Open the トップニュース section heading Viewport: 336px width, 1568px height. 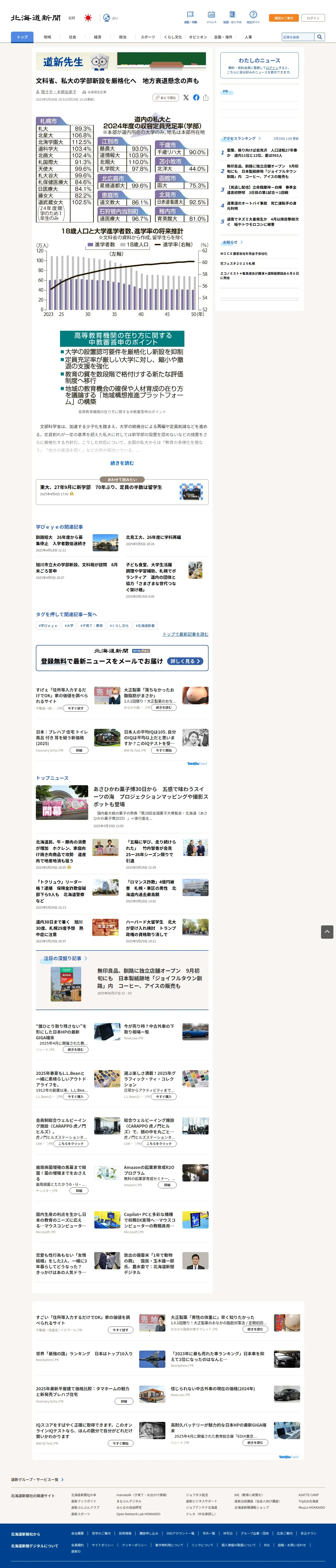[x=52, y=778]
